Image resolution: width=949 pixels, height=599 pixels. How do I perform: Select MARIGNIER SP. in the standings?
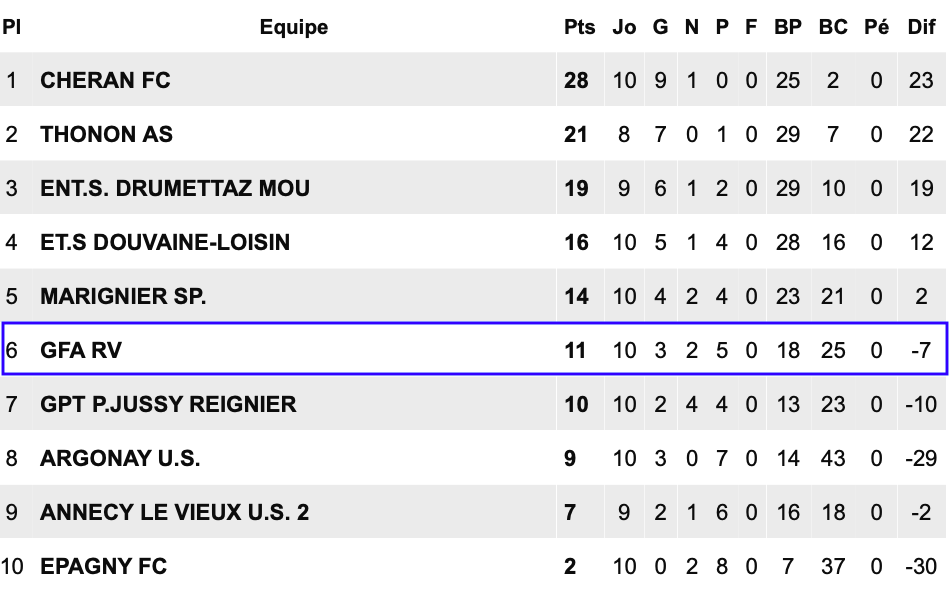coord(123,296)
